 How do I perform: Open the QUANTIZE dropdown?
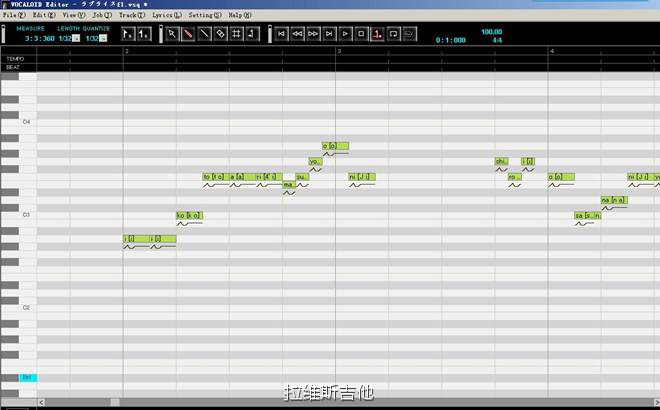(103, 39)
